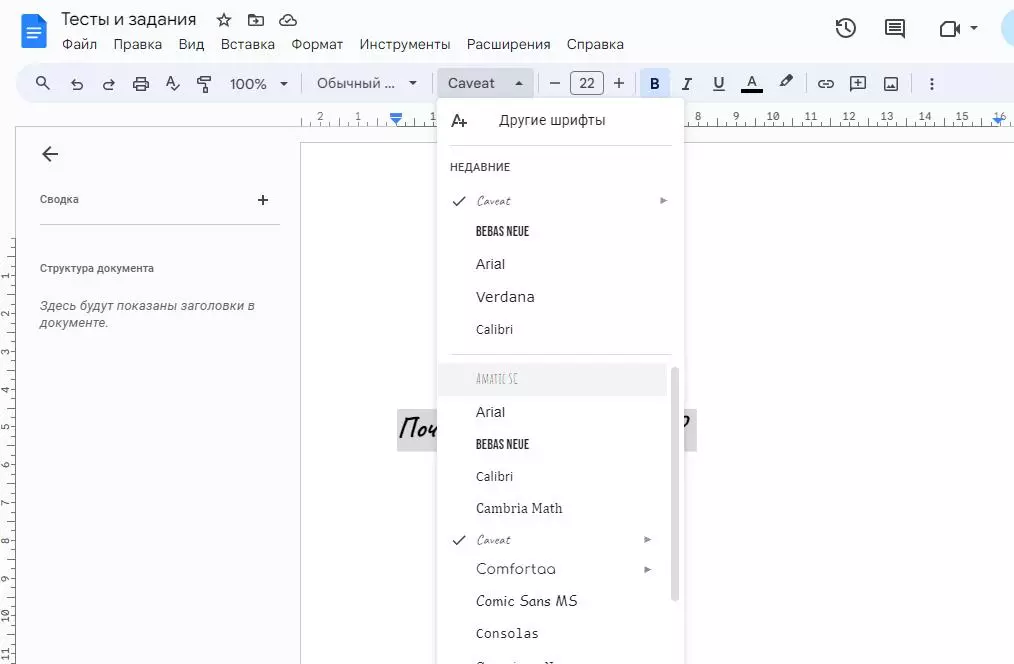Open the zoom 100% dropdown
The width and height of the screenshot is (1014, 664).
(258, 84)
